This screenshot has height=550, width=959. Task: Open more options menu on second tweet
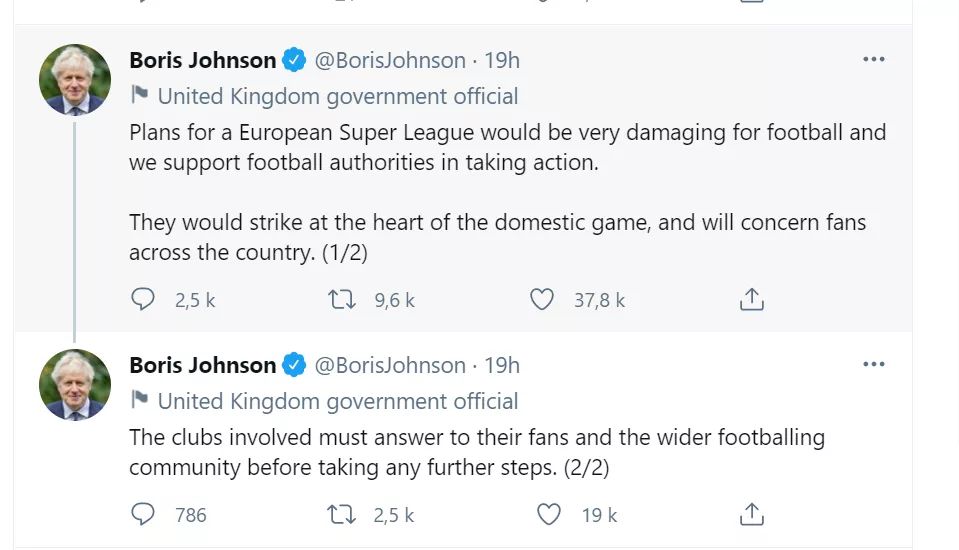click(873, 365)
